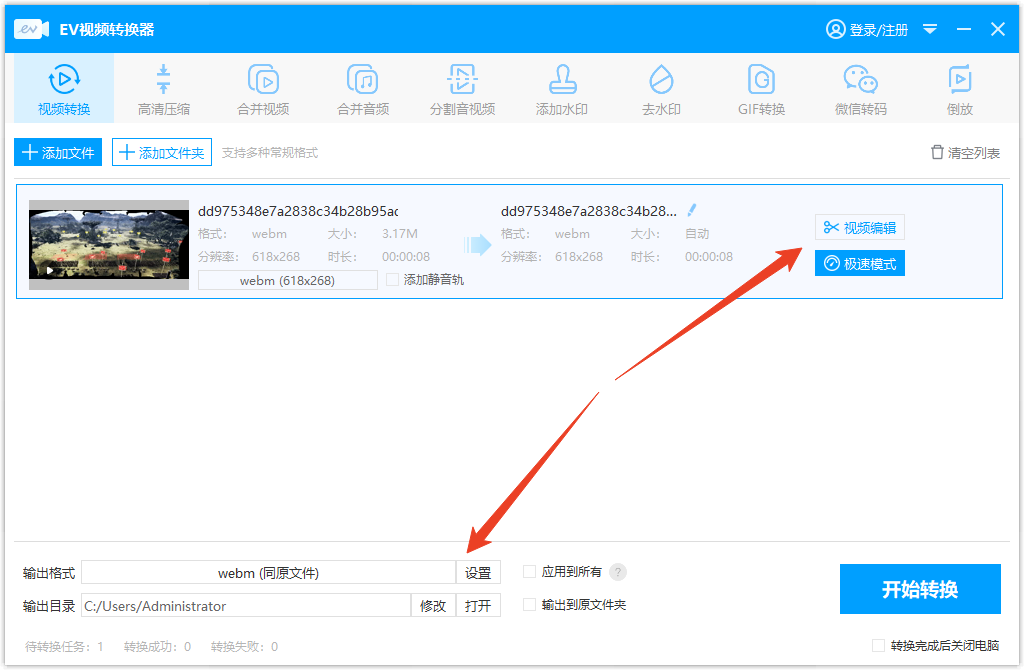Click 添加文件 add file button
This screenshot has height=670, width=1024.
pos(58,153)
